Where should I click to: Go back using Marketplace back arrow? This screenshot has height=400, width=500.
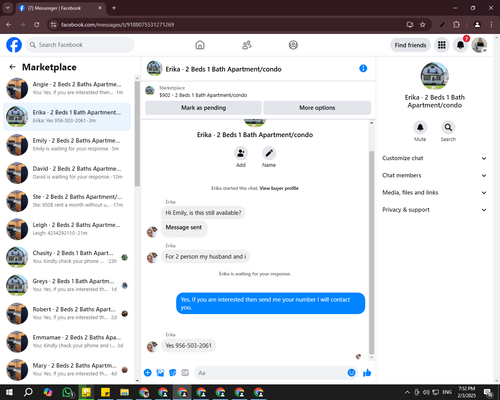(12, 67)
